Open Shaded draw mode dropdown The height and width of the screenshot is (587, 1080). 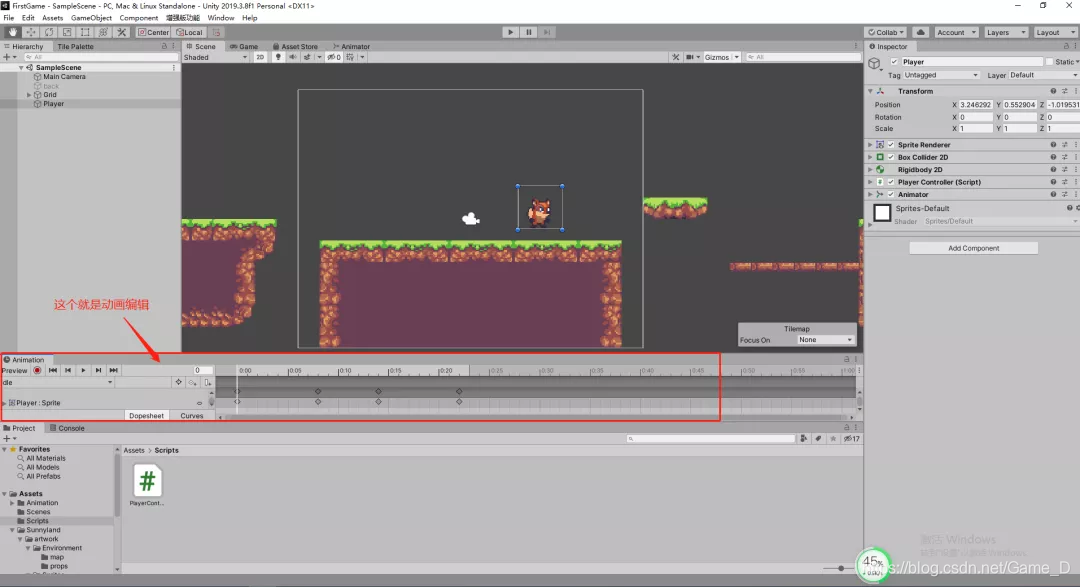click(216, 57)
